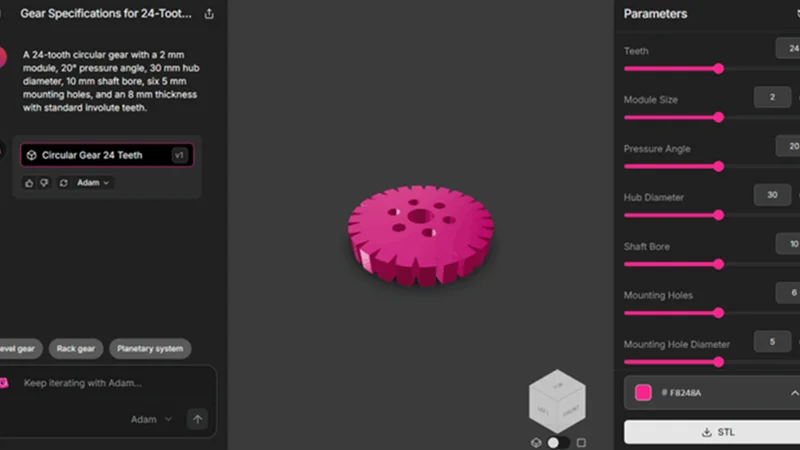Edit the Teeth value field

pyautogui.click(x=788, y=48)
